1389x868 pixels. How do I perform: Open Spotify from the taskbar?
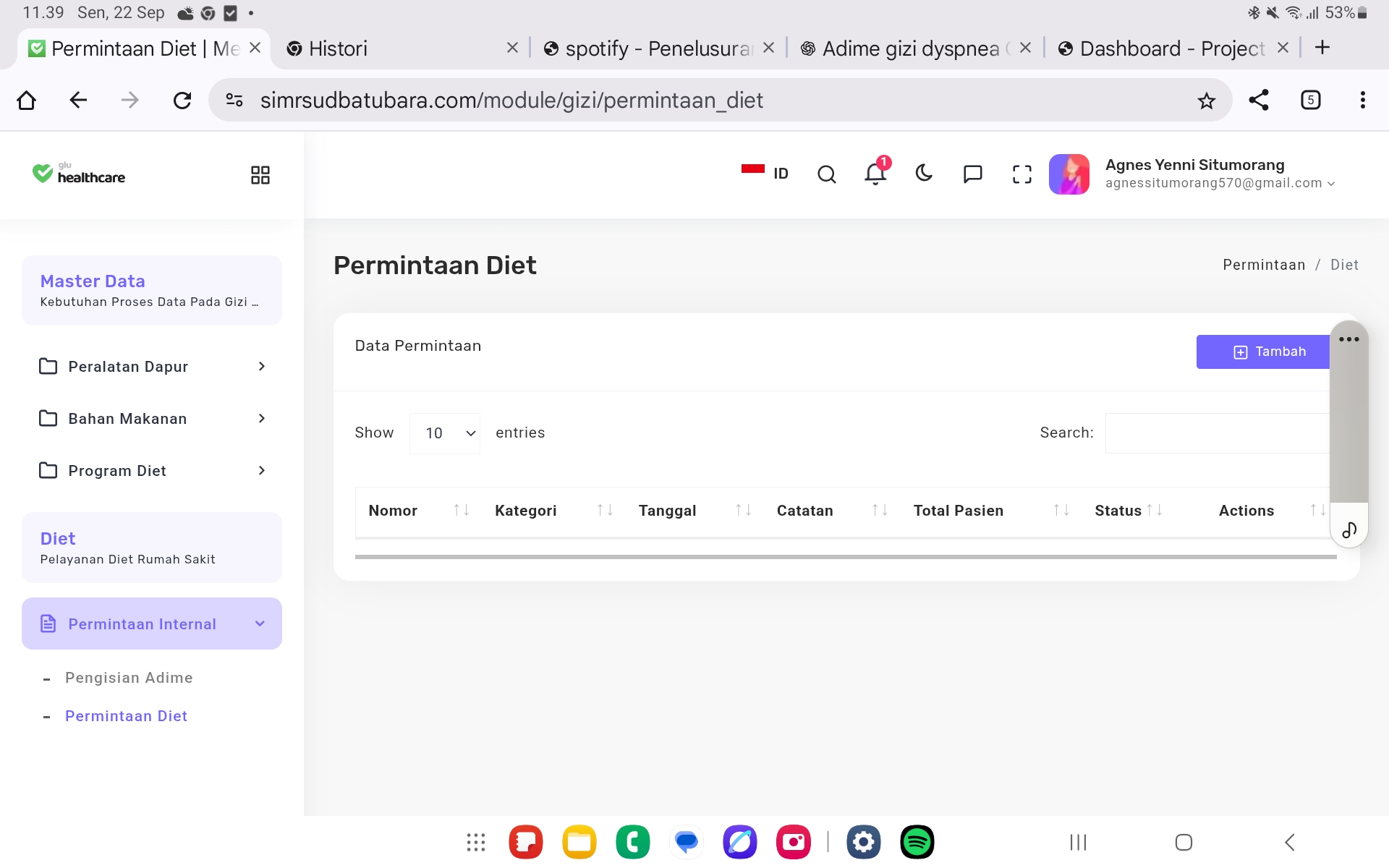[x=917, y=842]
